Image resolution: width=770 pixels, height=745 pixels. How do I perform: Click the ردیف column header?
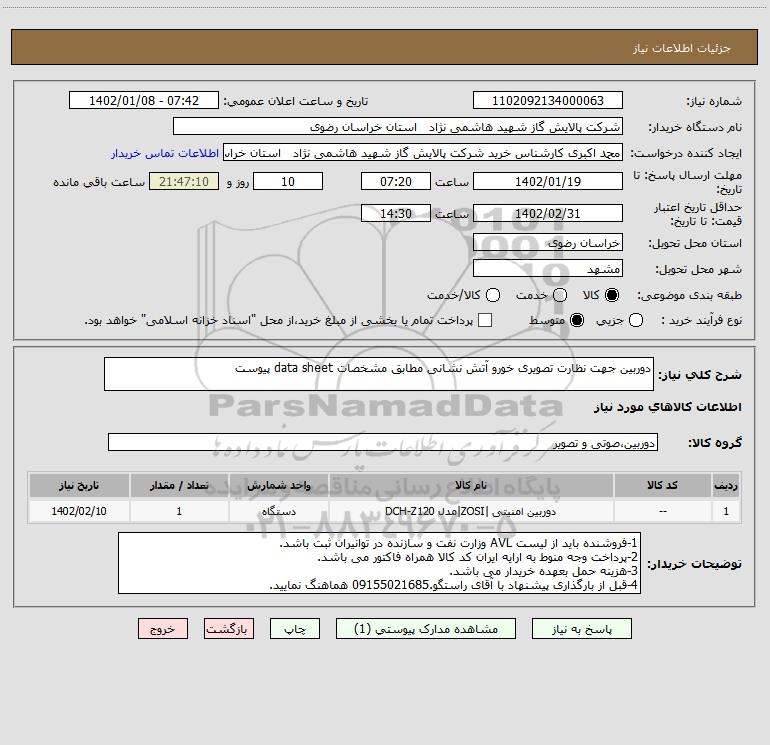726,485
